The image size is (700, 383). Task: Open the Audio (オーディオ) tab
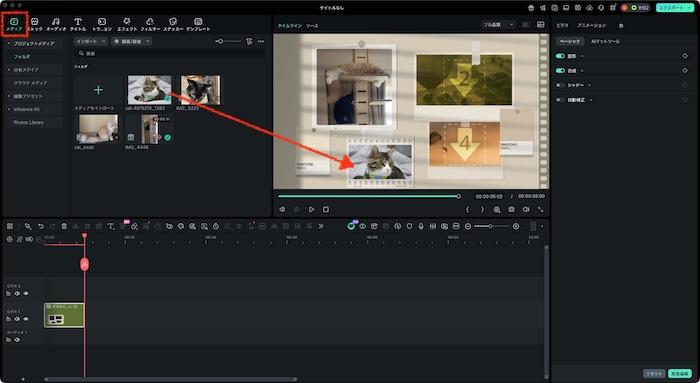tap(56, 25)
